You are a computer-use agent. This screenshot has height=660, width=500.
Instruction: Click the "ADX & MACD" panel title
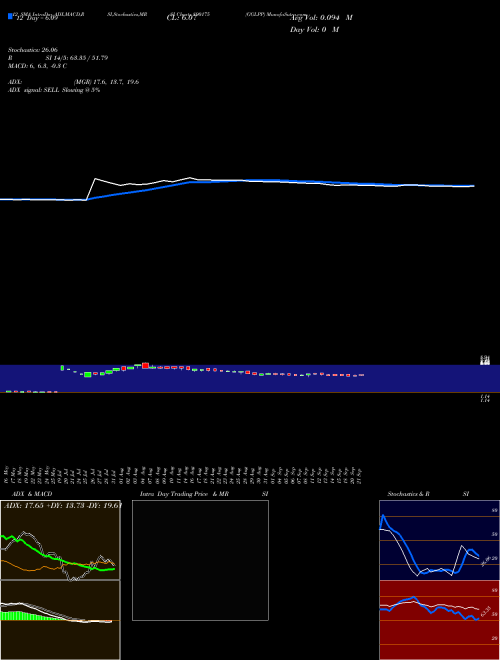click(32, 494)
